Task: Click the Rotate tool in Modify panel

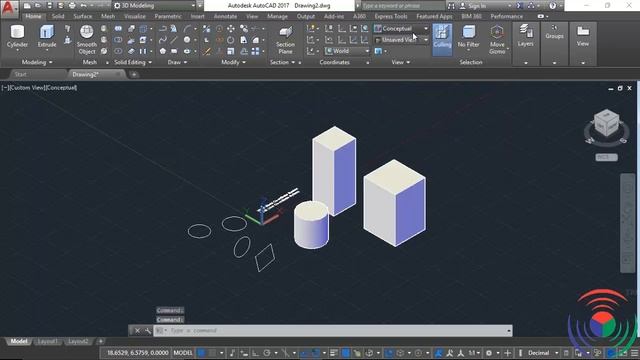Action: 231,40
